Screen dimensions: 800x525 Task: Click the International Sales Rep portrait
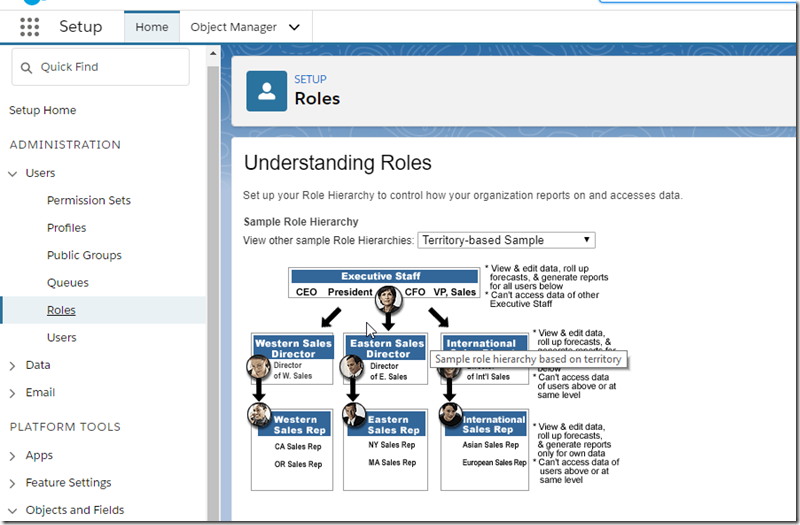point(451,415)
